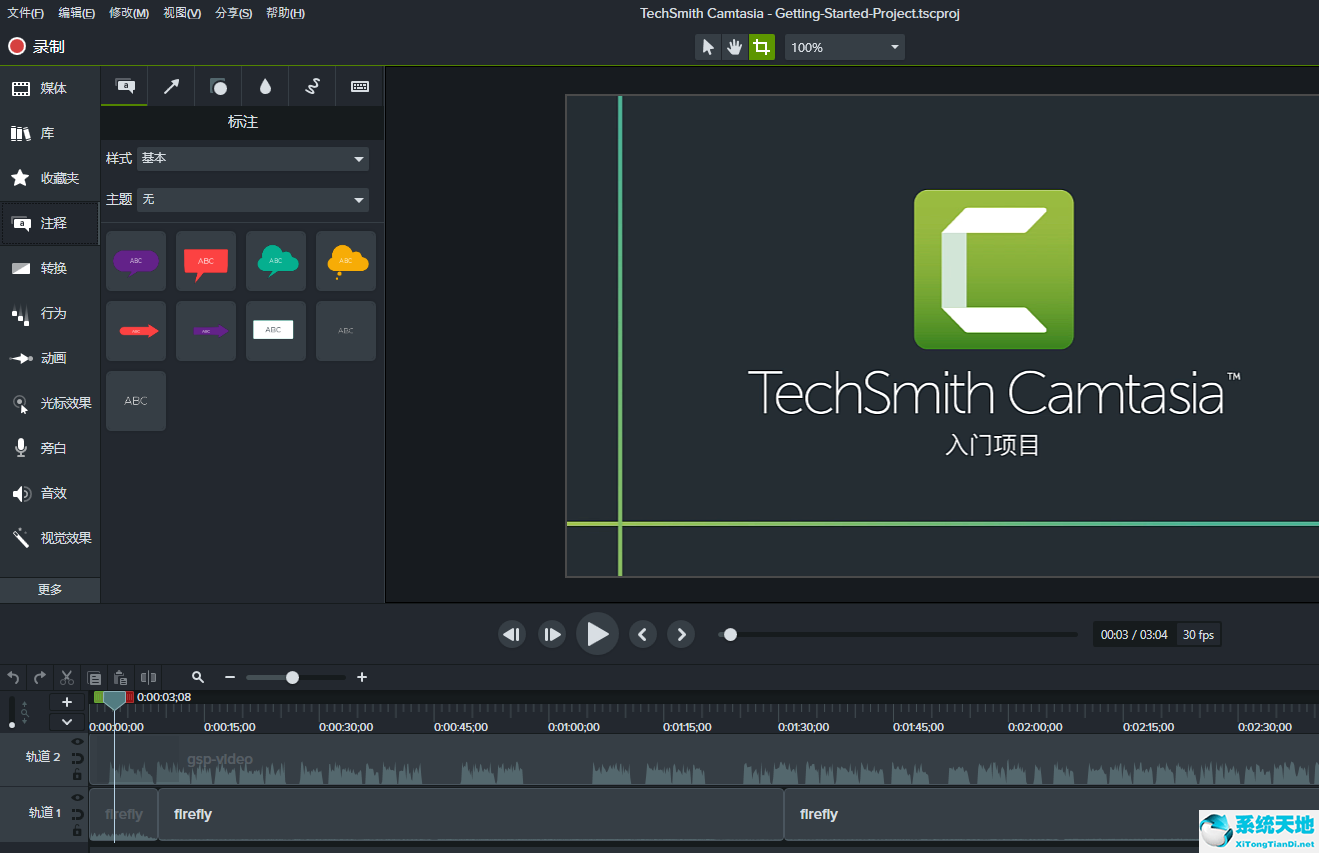The width and height of the screenshot is (1319, 853).
Task: Redo the last timeline action
Action: 40,677
